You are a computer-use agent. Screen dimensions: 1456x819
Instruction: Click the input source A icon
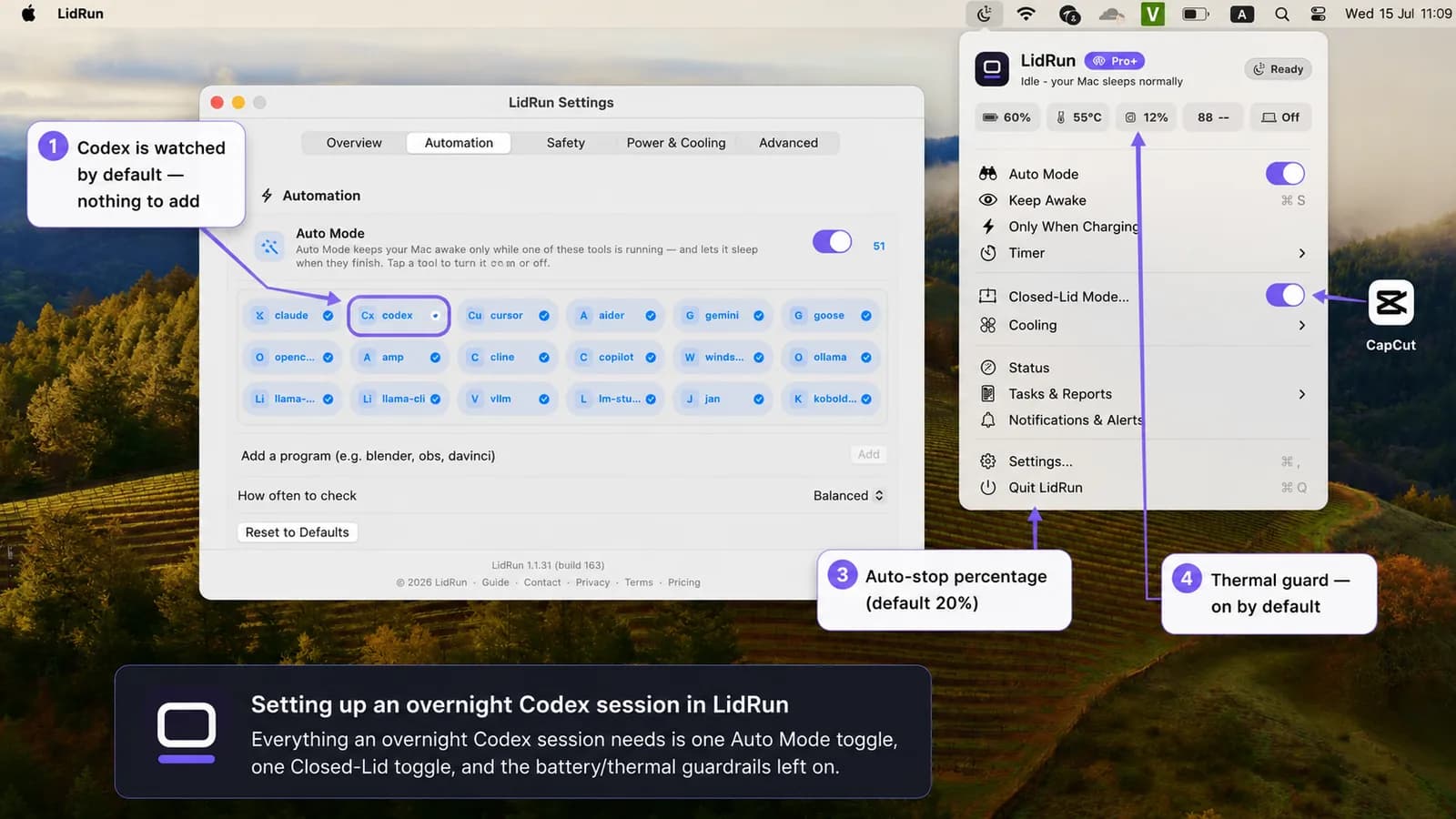pyautogui.click(x=1241, y=14)
